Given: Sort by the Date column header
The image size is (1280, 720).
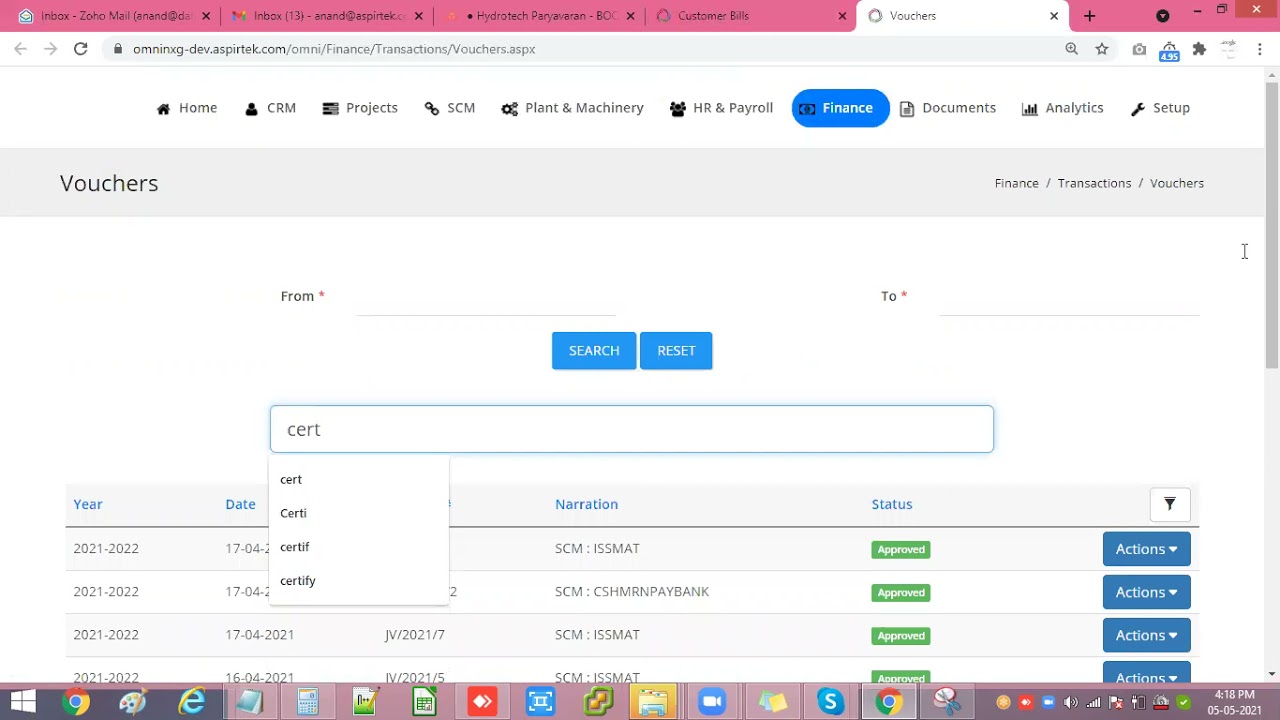Looking at the screenshot, I should click(240, 504).
